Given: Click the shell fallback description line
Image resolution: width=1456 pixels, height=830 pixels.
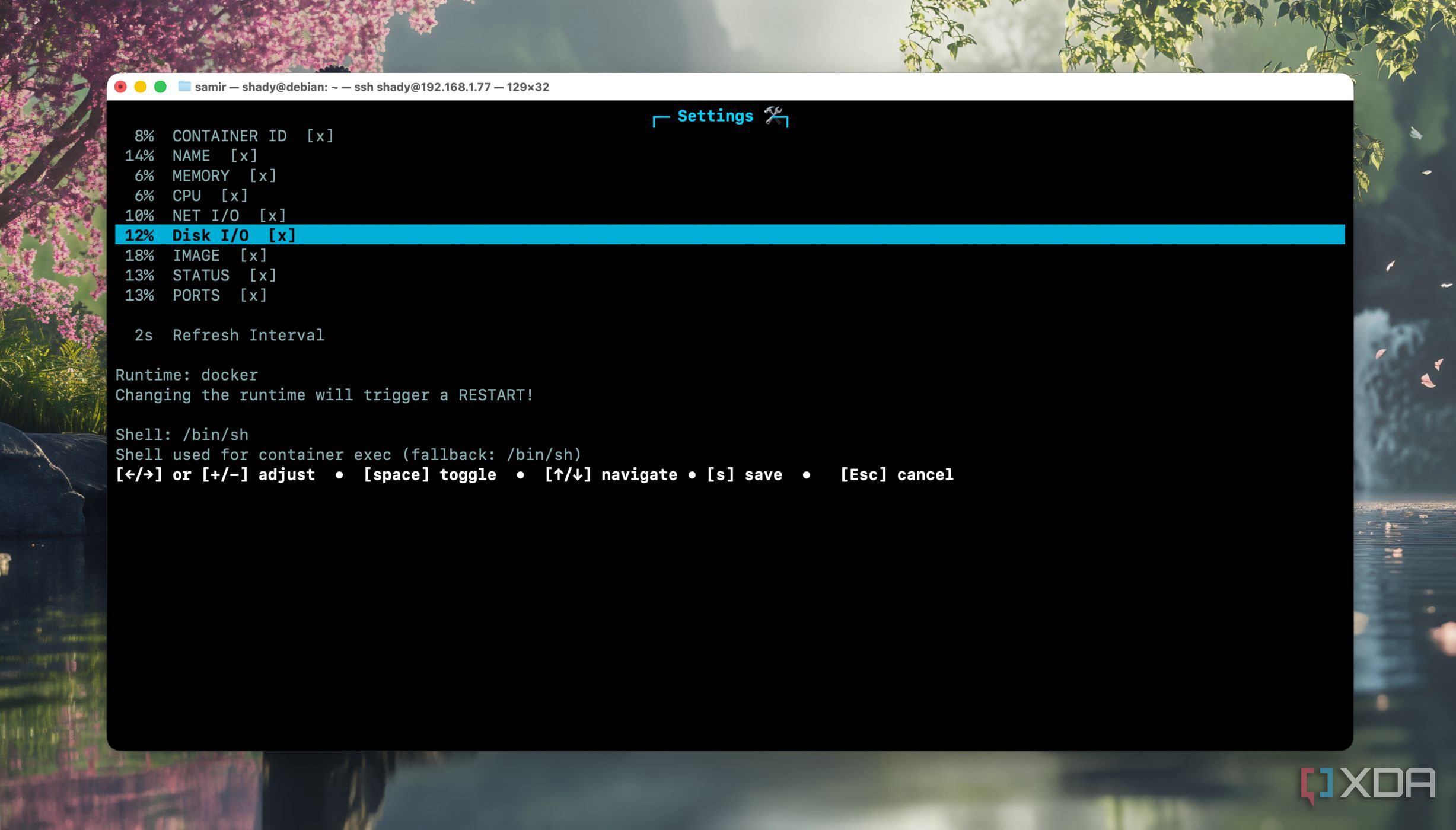Looking at the screenshot, I should (348, 455).
